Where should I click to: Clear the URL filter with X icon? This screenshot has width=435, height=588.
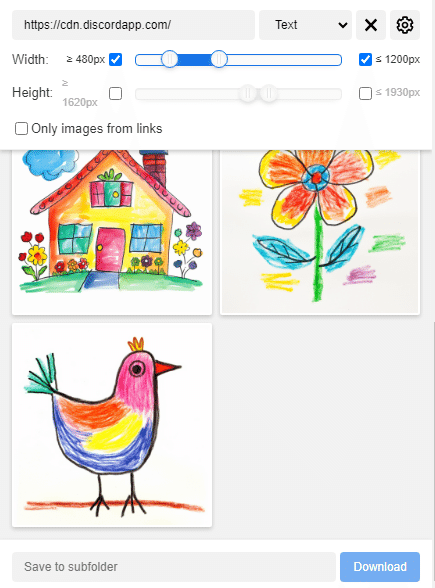click(x=371, y=25)
